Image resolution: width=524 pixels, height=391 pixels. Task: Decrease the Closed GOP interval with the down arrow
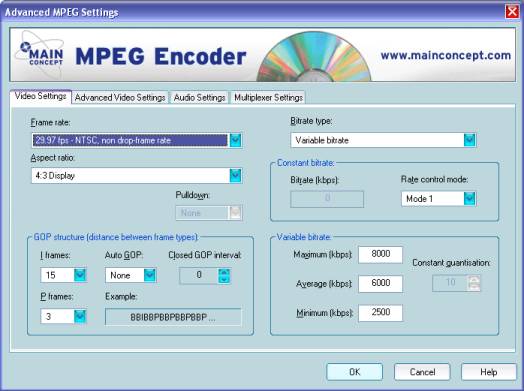pos(224,279)
